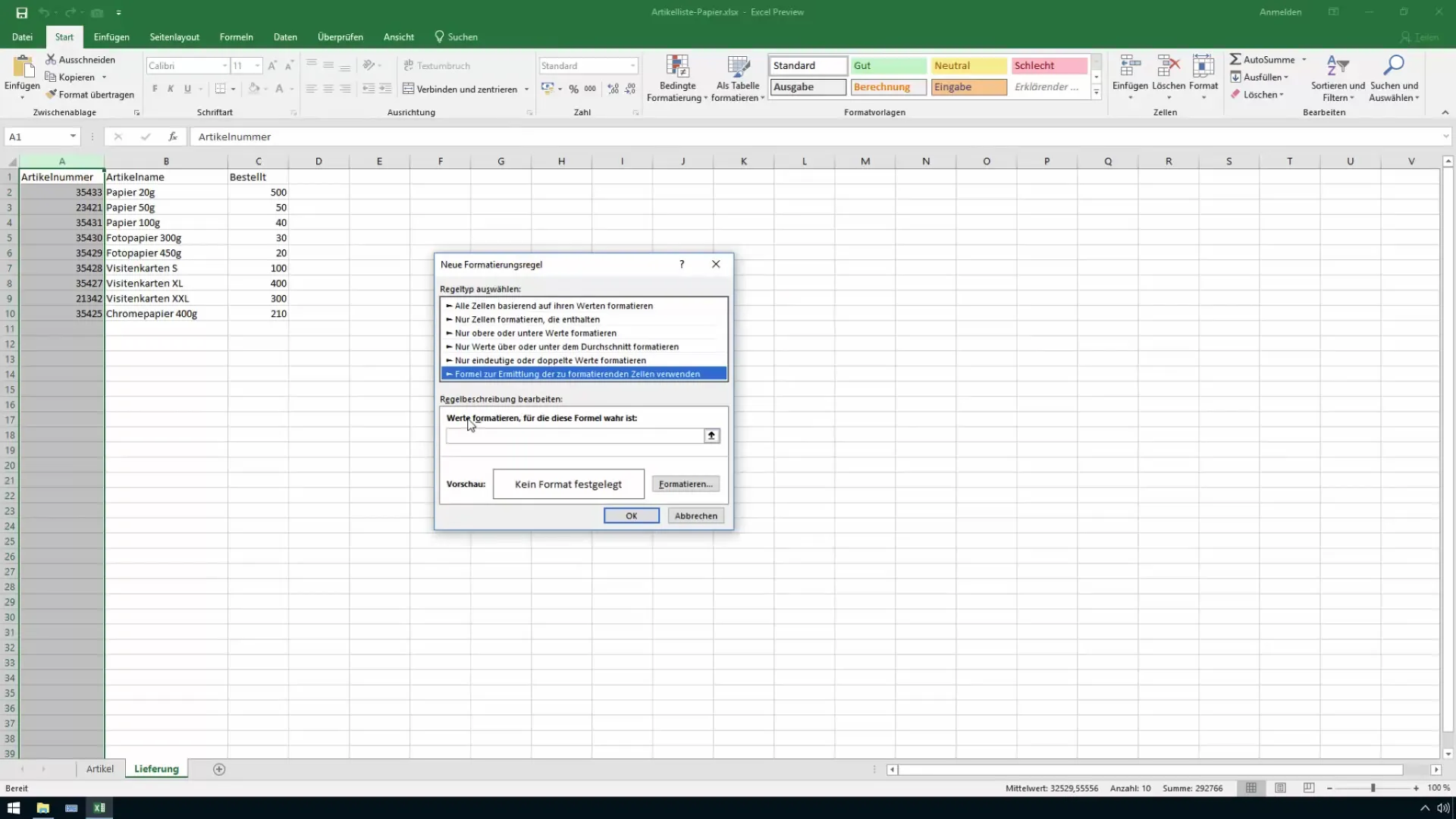Align text right icon
The image size is (1456, 819).
click(345, 89)
